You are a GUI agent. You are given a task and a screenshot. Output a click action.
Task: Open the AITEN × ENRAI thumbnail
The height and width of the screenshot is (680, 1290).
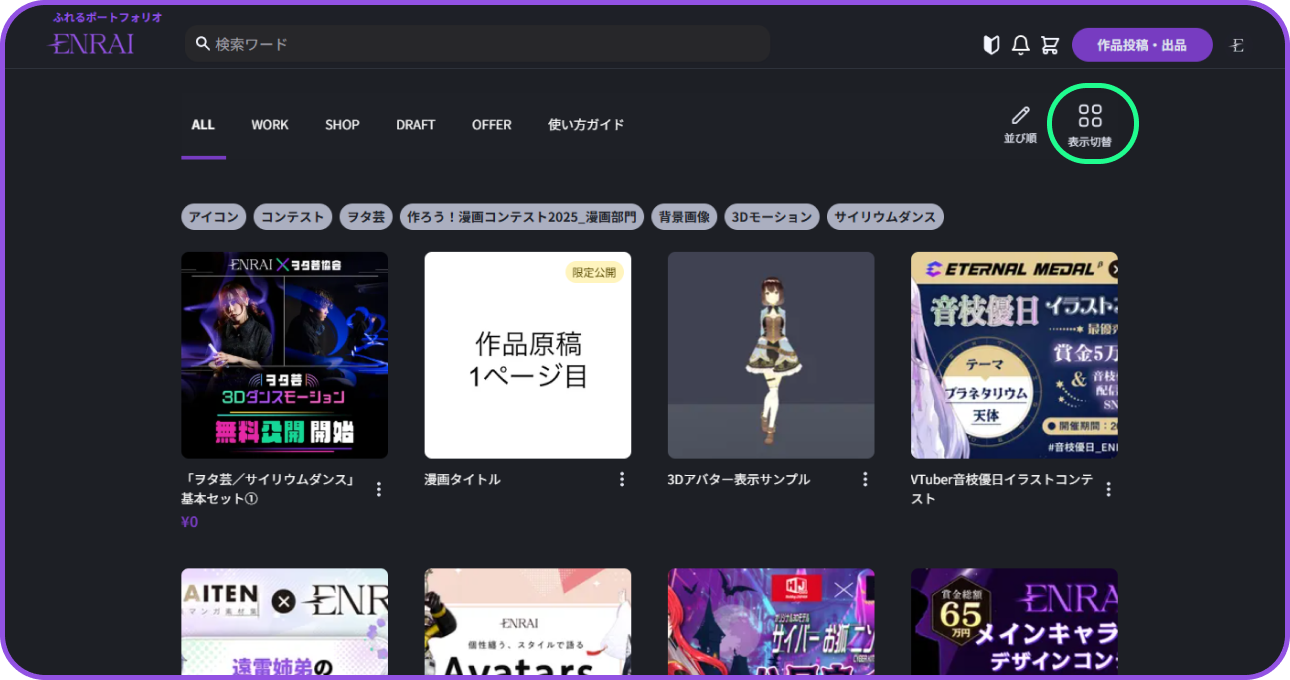pos(284,621)
